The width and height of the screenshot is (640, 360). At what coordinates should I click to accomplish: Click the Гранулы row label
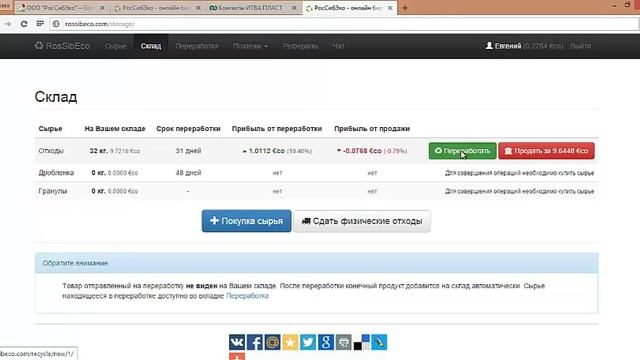pyautogui.click(x=53, y=191)
